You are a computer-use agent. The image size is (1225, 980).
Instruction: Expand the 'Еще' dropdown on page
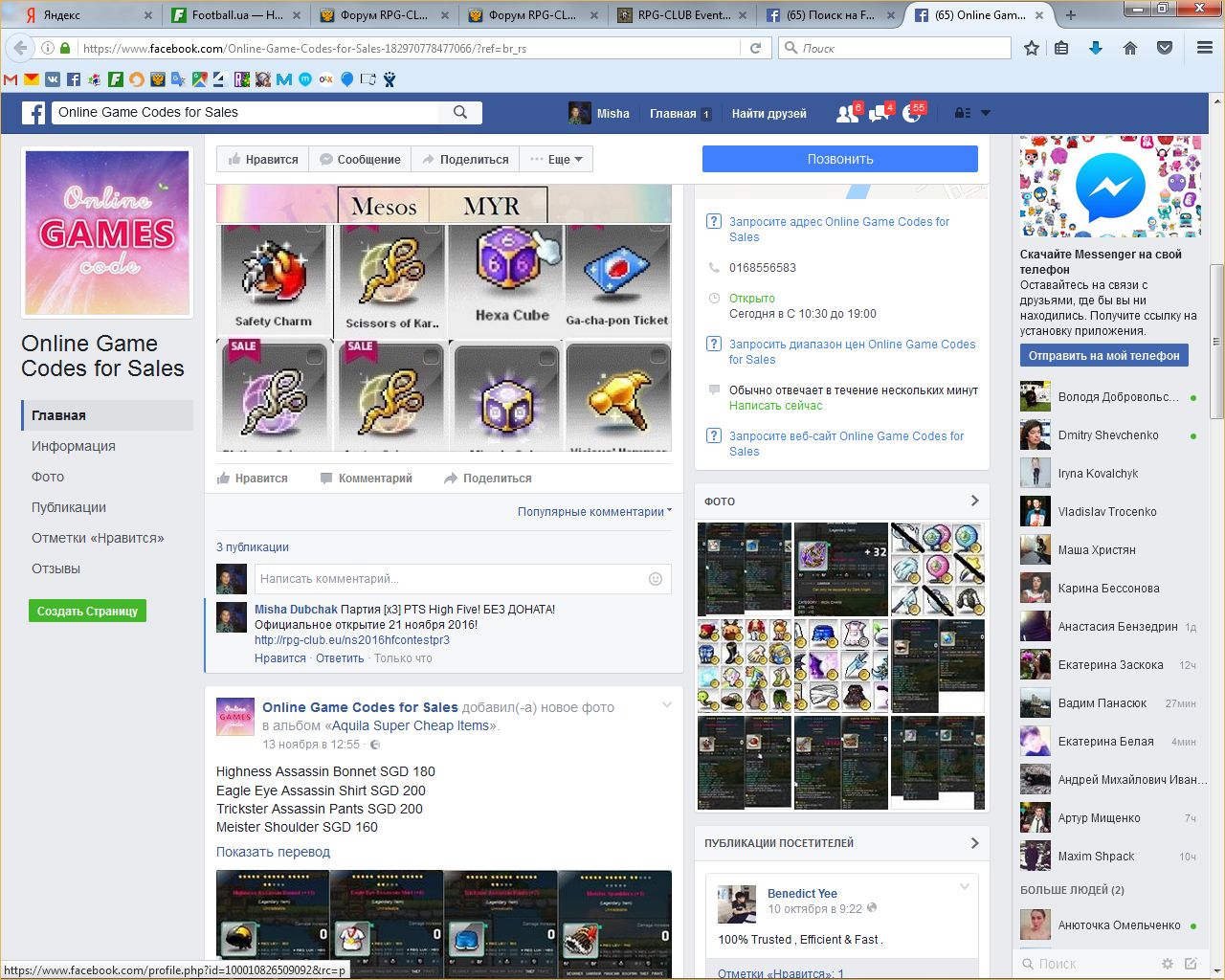[557, 160]
